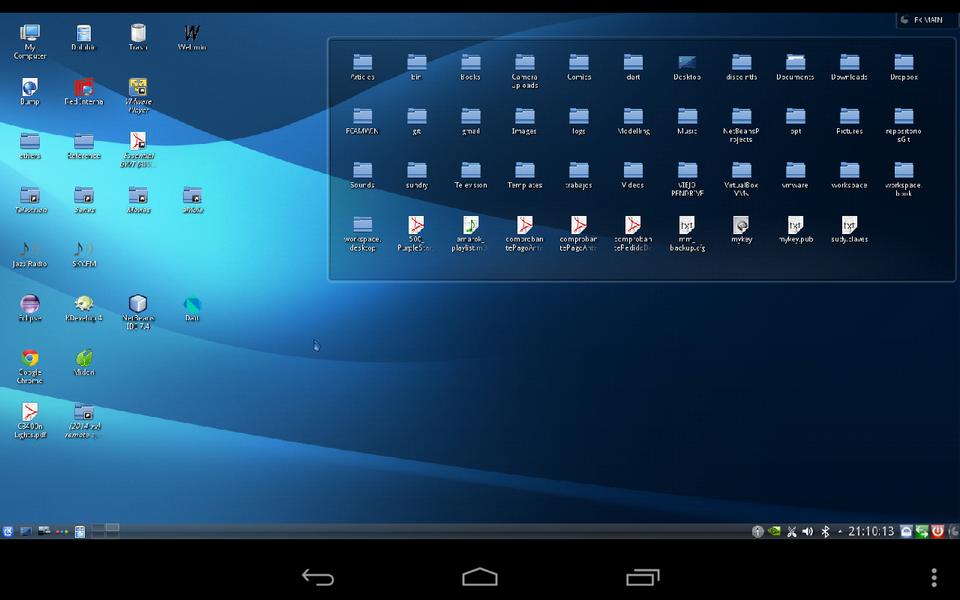Open the Android overflow menu (three dots)
Screen dimensions: 960x600
pyautogui.click(x=934, y=577)
